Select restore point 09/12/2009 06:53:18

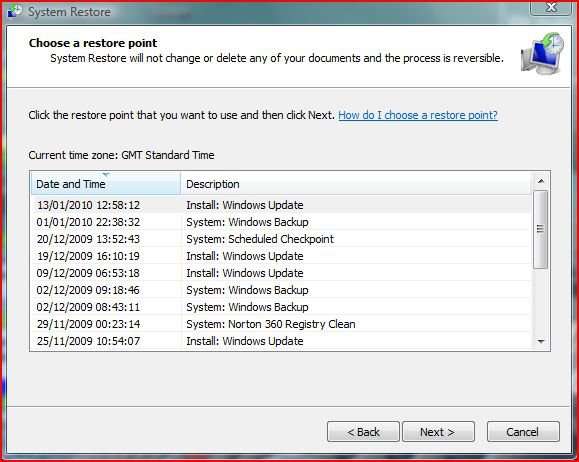(281, 273)
